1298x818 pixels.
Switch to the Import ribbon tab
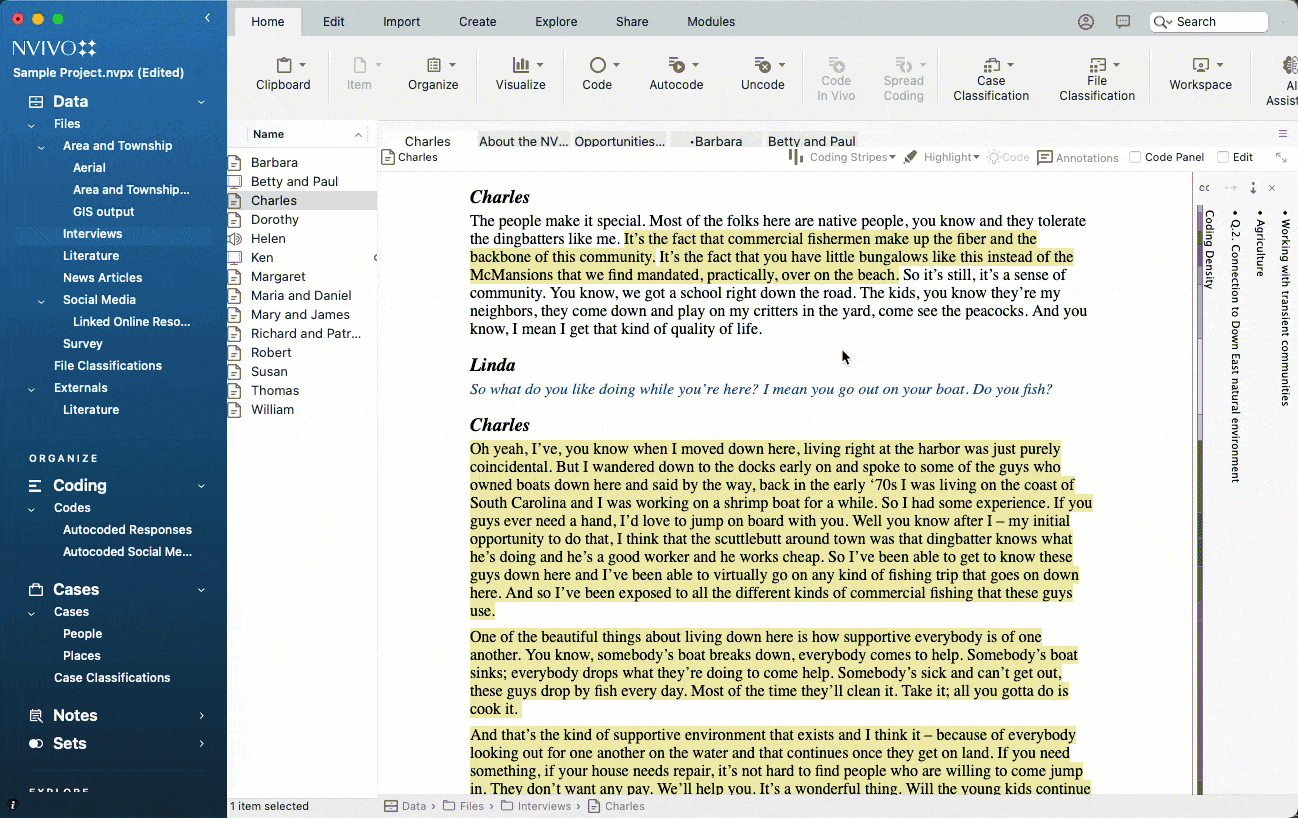point(401,21)
